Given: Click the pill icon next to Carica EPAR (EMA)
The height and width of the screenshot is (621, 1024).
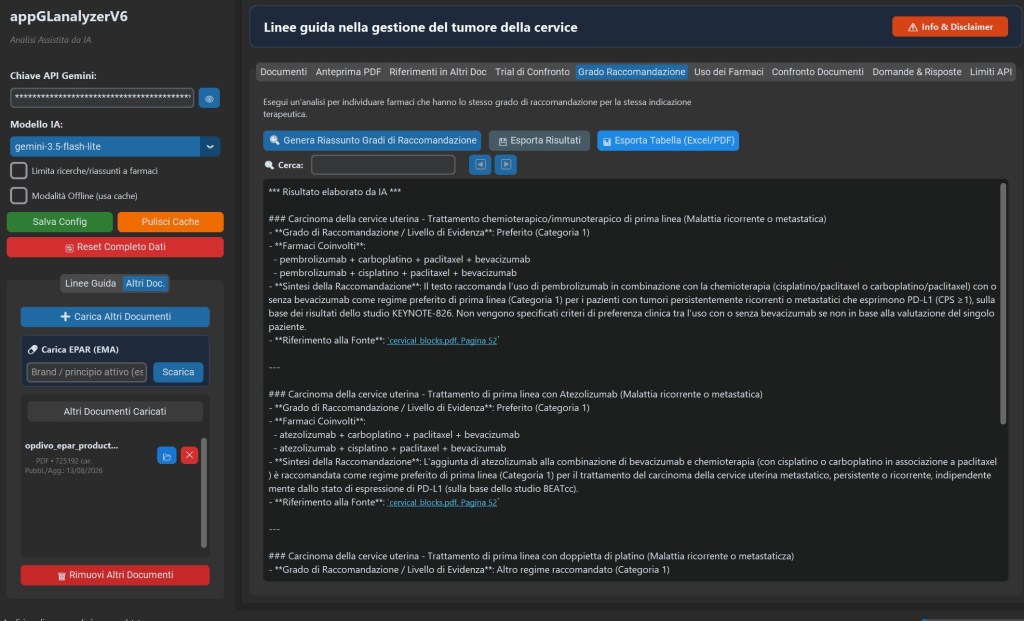Looking at the screenshot, I should (33, 350).
